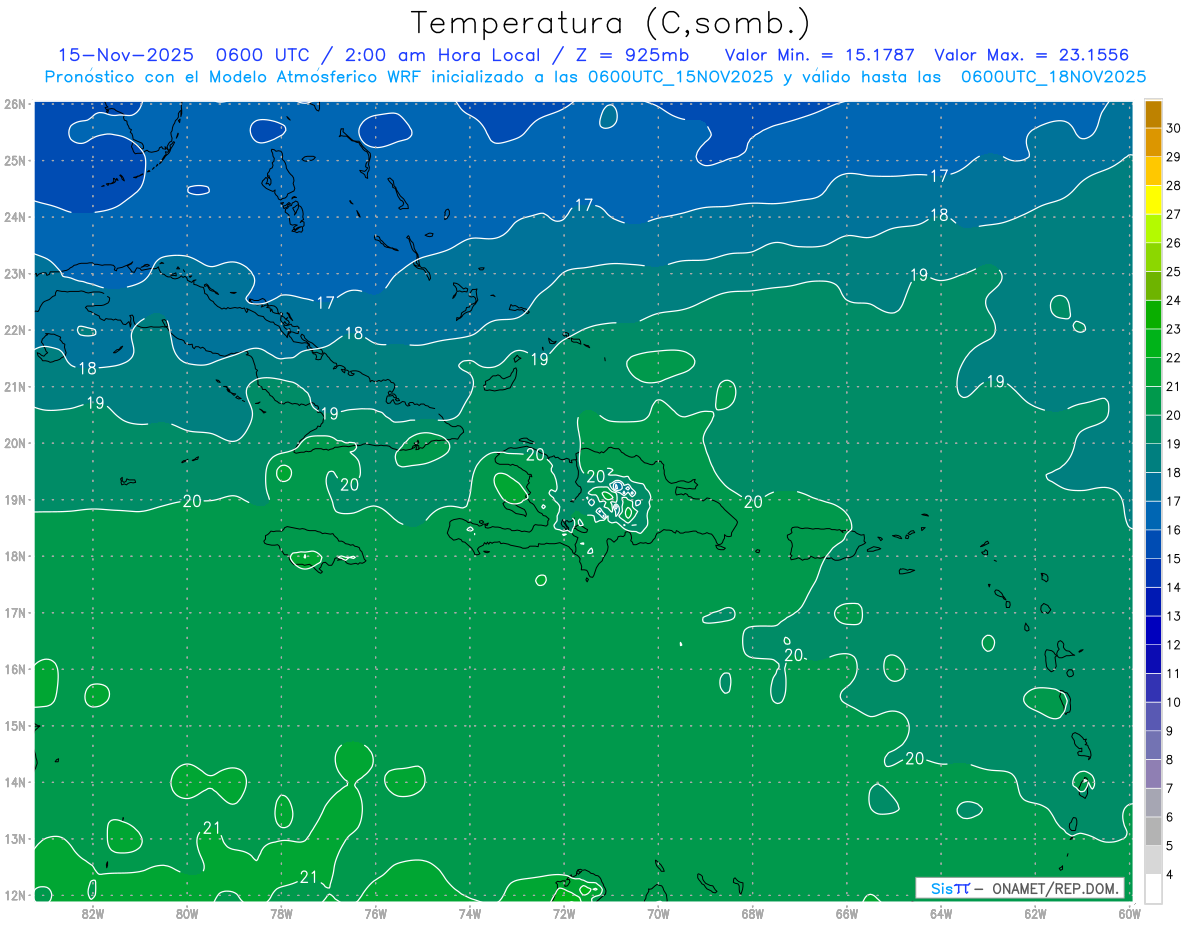
Task: Click color scale label '23'
Action: [x=1173, y=329]
